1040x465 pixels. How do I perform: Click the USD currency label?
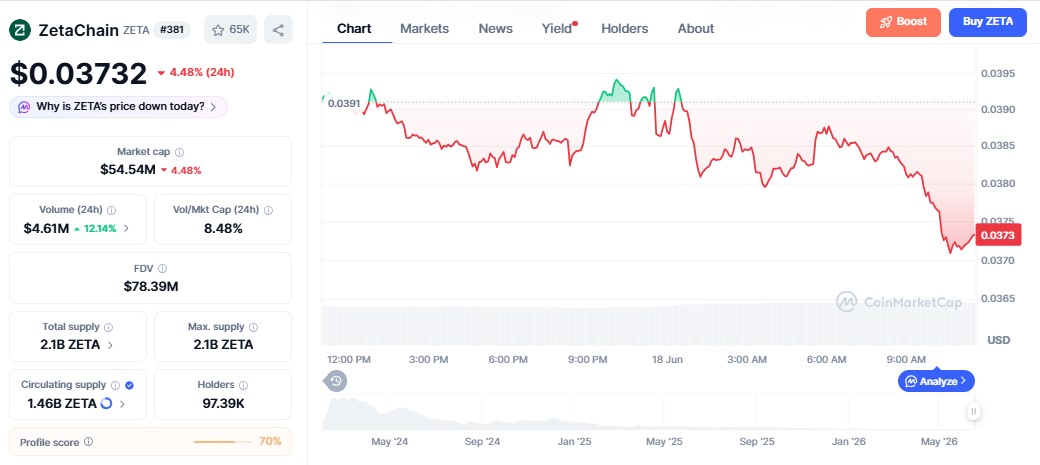(998, 340)
